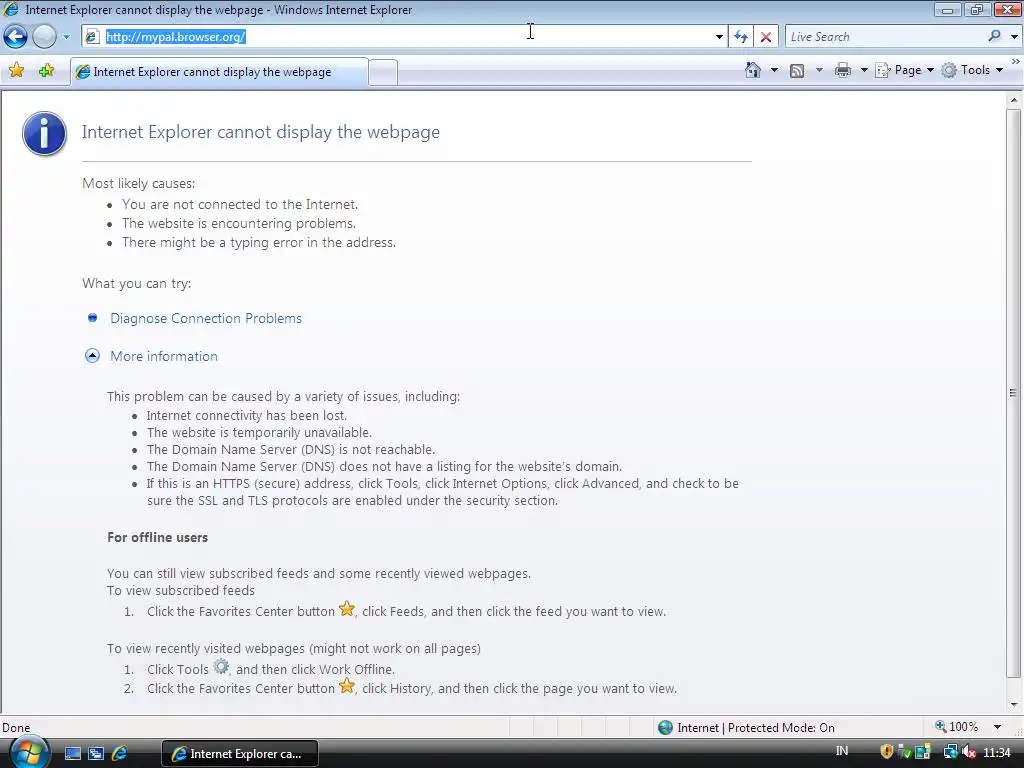Click 'Internet connectivity has been lost.' text
The width and height of the screenshot is (1024, 768).
tap(247, 415)
